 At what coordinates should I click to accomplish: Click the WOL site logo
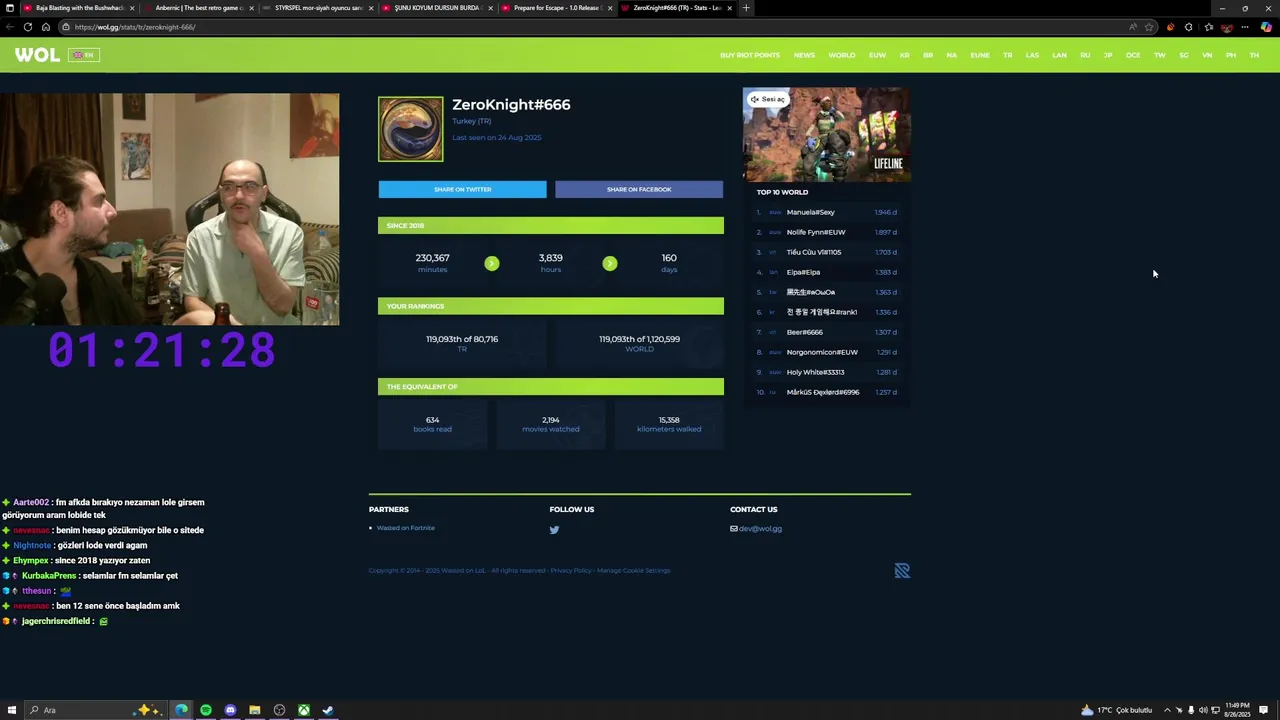pos(37,55)
